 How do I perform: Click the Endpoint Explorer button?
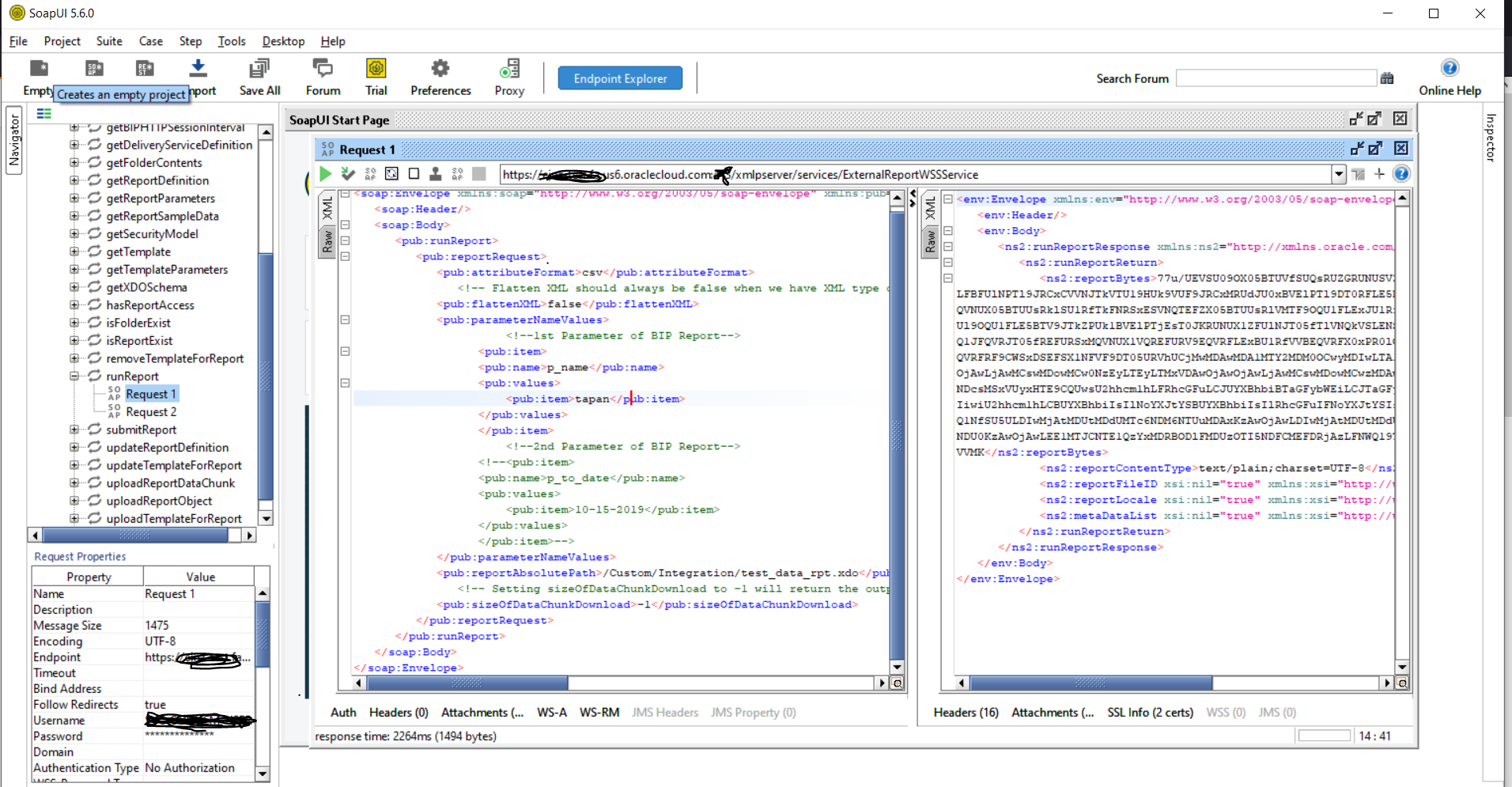[x=620, y=78]
